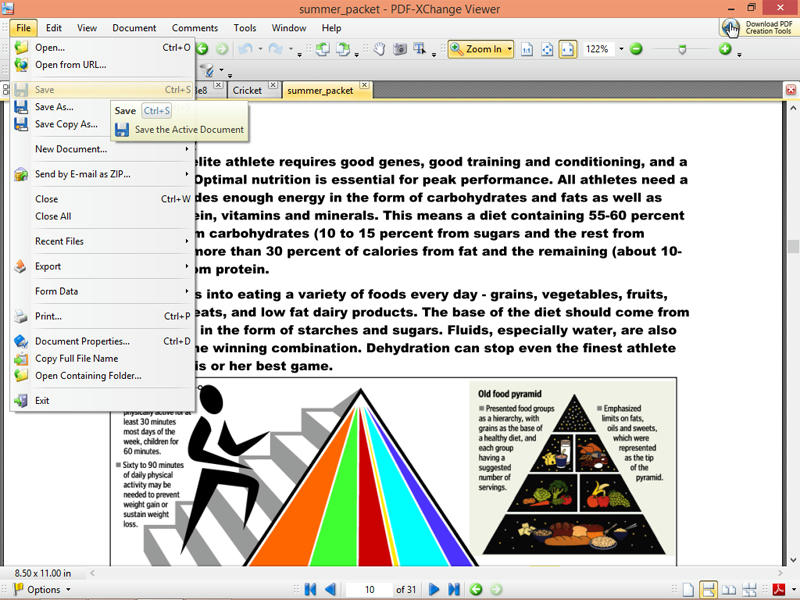Choose Close in the File menu
800x600 pixels.
tap(102, 199)
